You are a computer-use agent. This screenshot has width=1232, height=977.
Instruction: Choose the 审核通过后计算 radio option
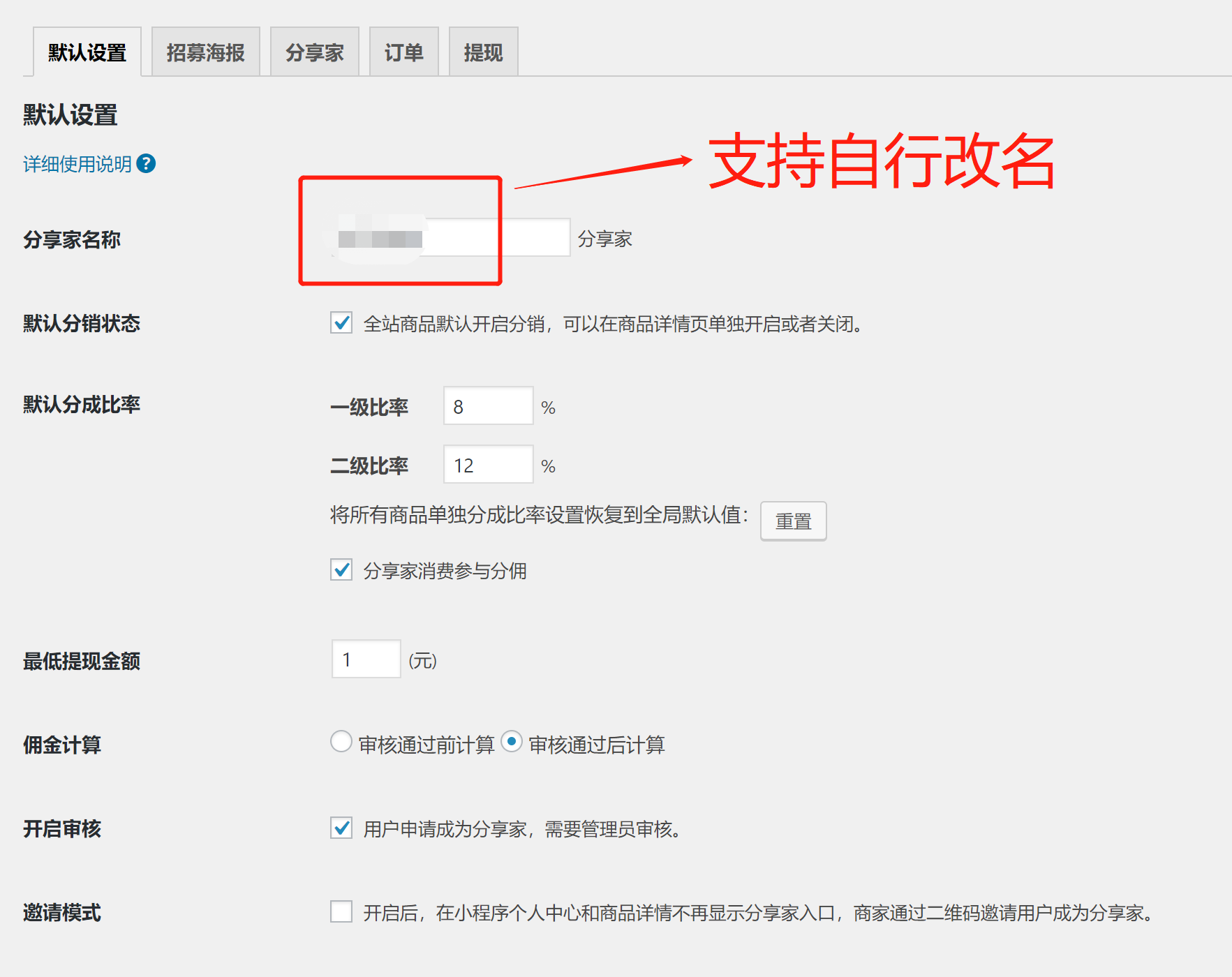click(x=512, y=741)
